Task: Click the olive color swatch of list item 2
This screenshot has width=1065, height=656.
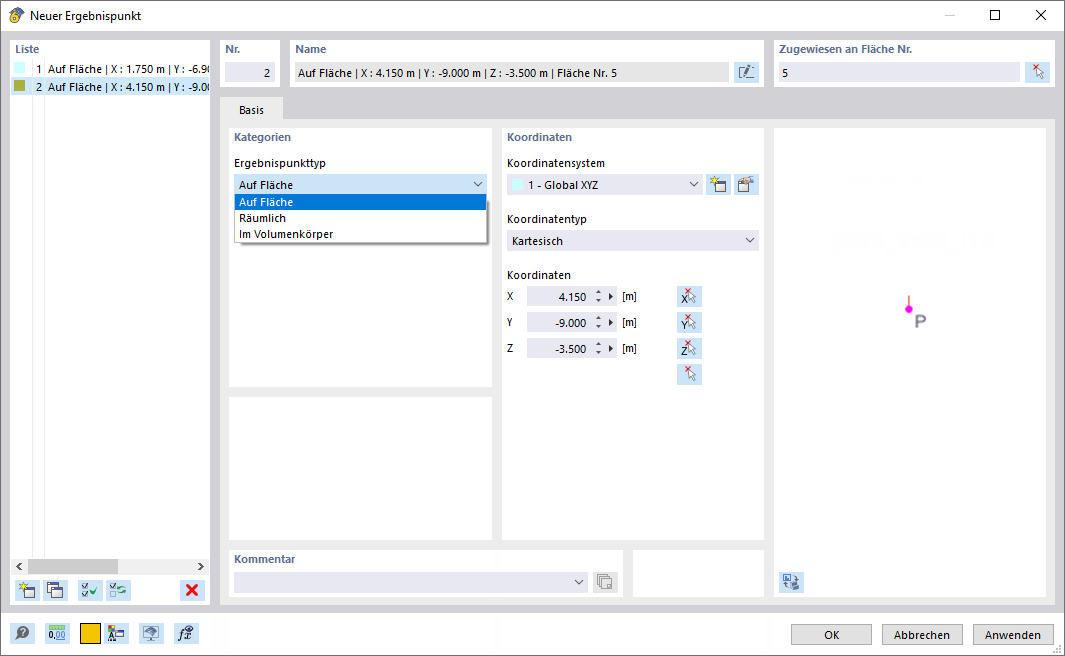Action: [20, 86]
